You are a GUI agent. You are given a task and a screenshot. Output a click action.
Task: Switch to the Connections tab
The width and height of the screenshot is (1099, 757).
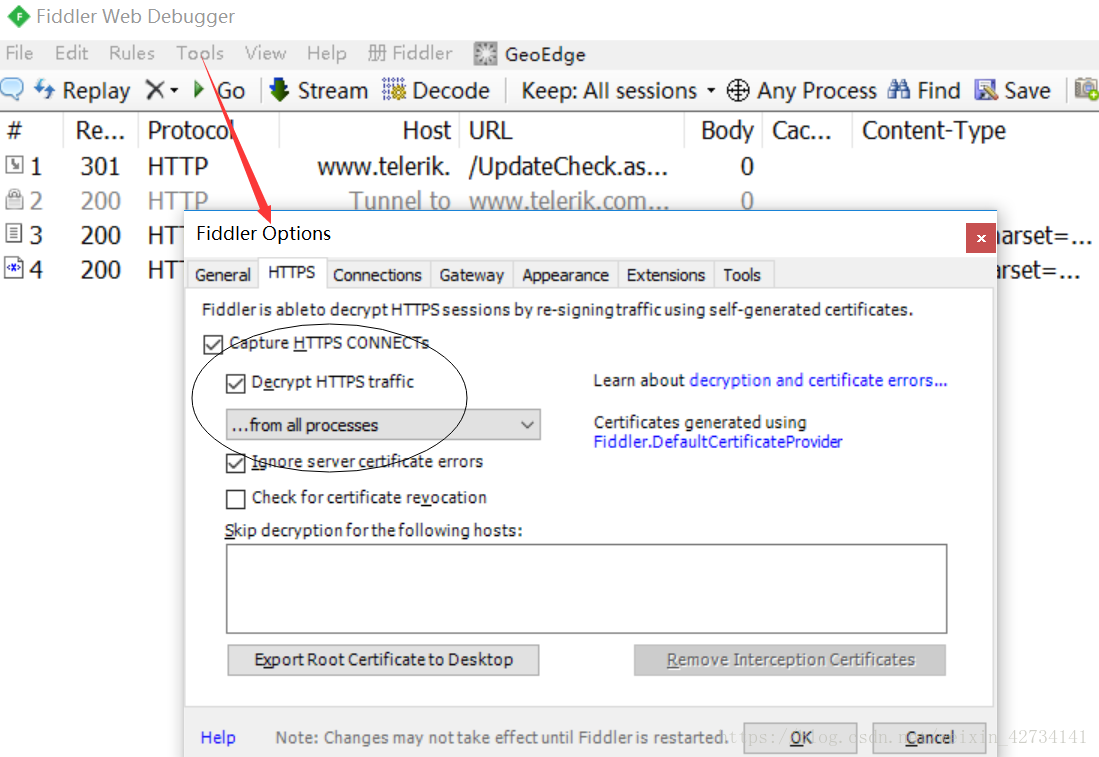point(377,275)
